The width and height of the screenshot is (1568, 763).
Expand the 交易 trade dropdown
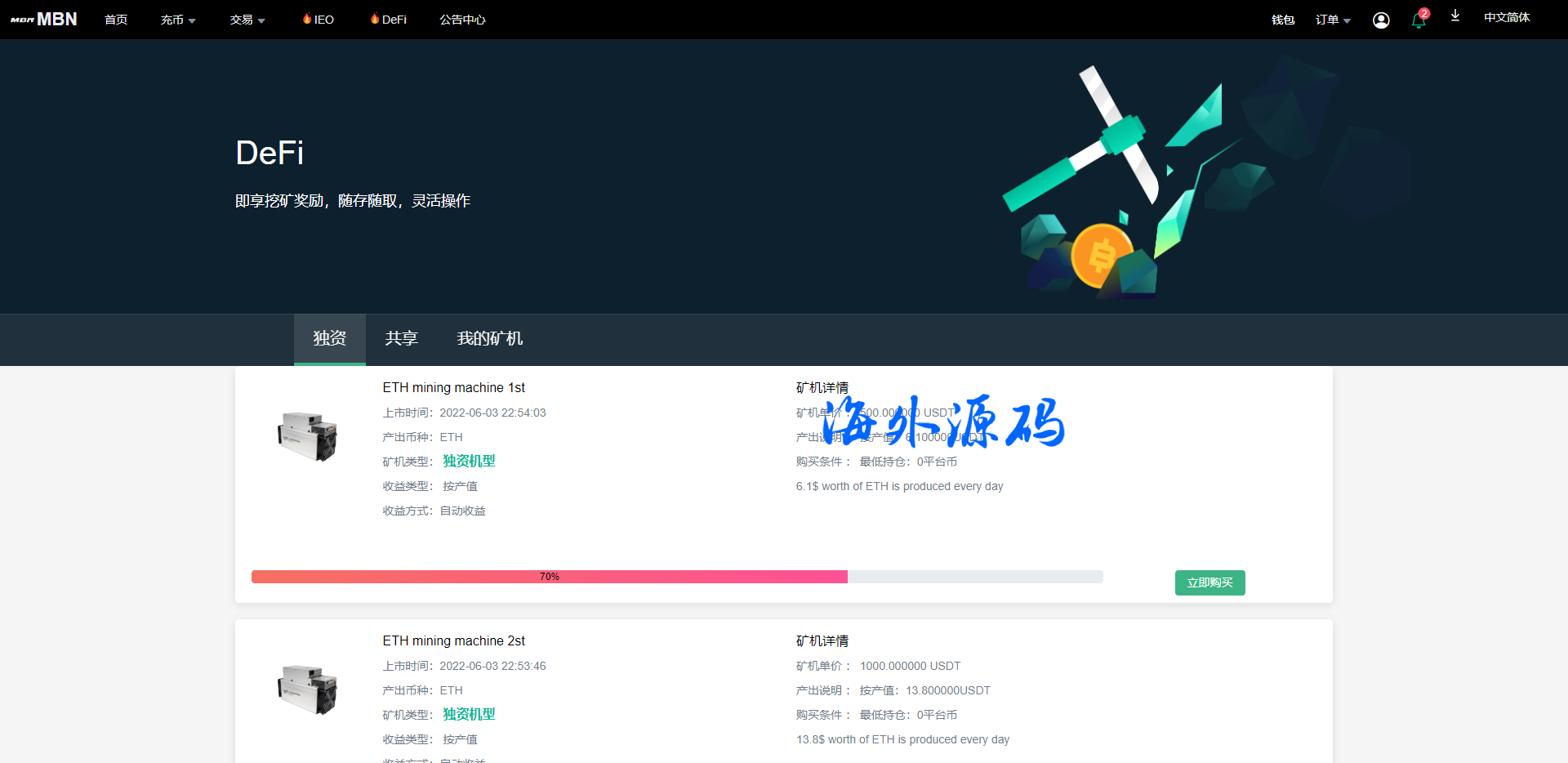(x=247, y=20)
